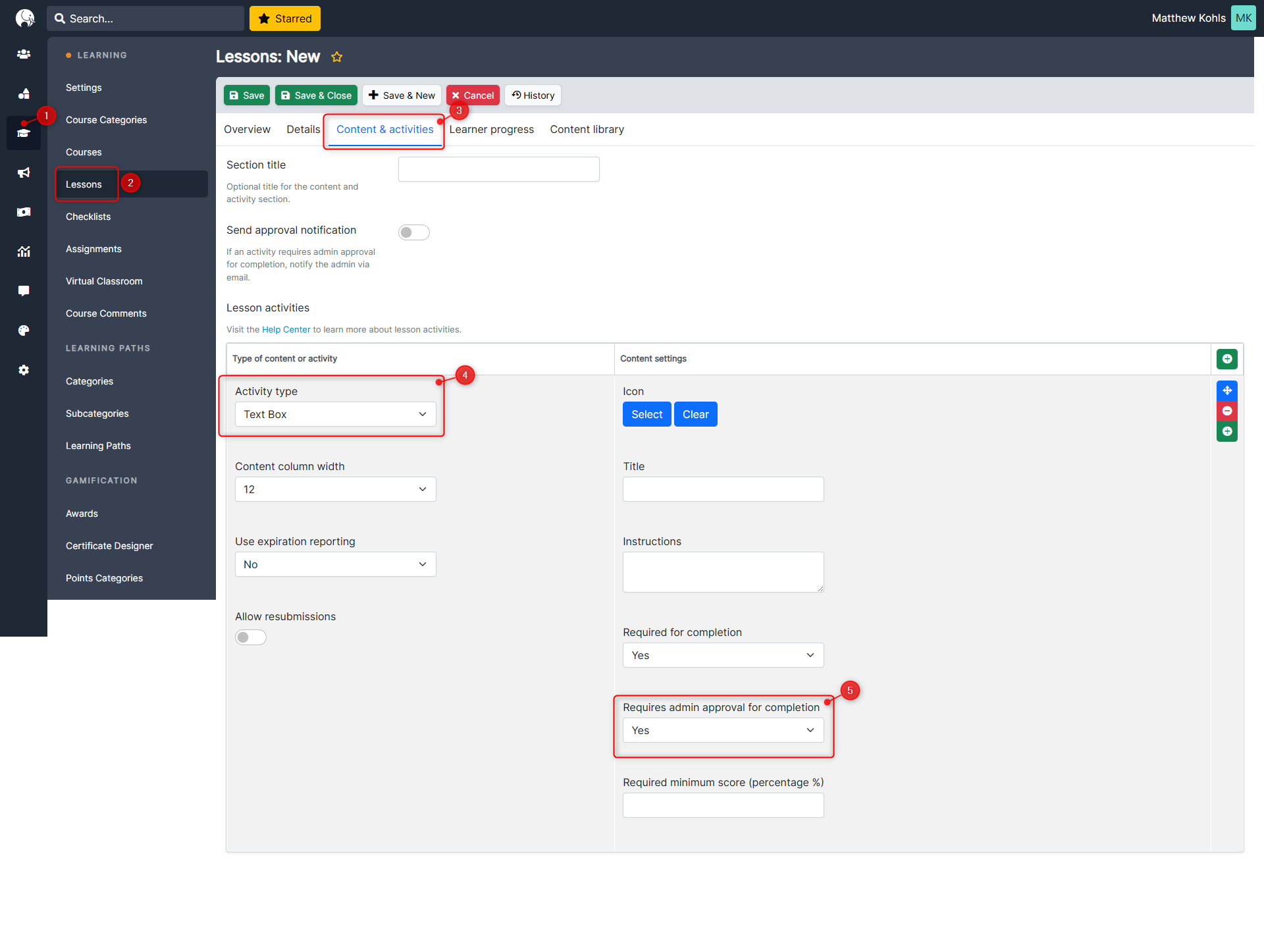Open the settings gear sidebar icon
This screenshot has width=1264, height=952.
tap(24, 370)
